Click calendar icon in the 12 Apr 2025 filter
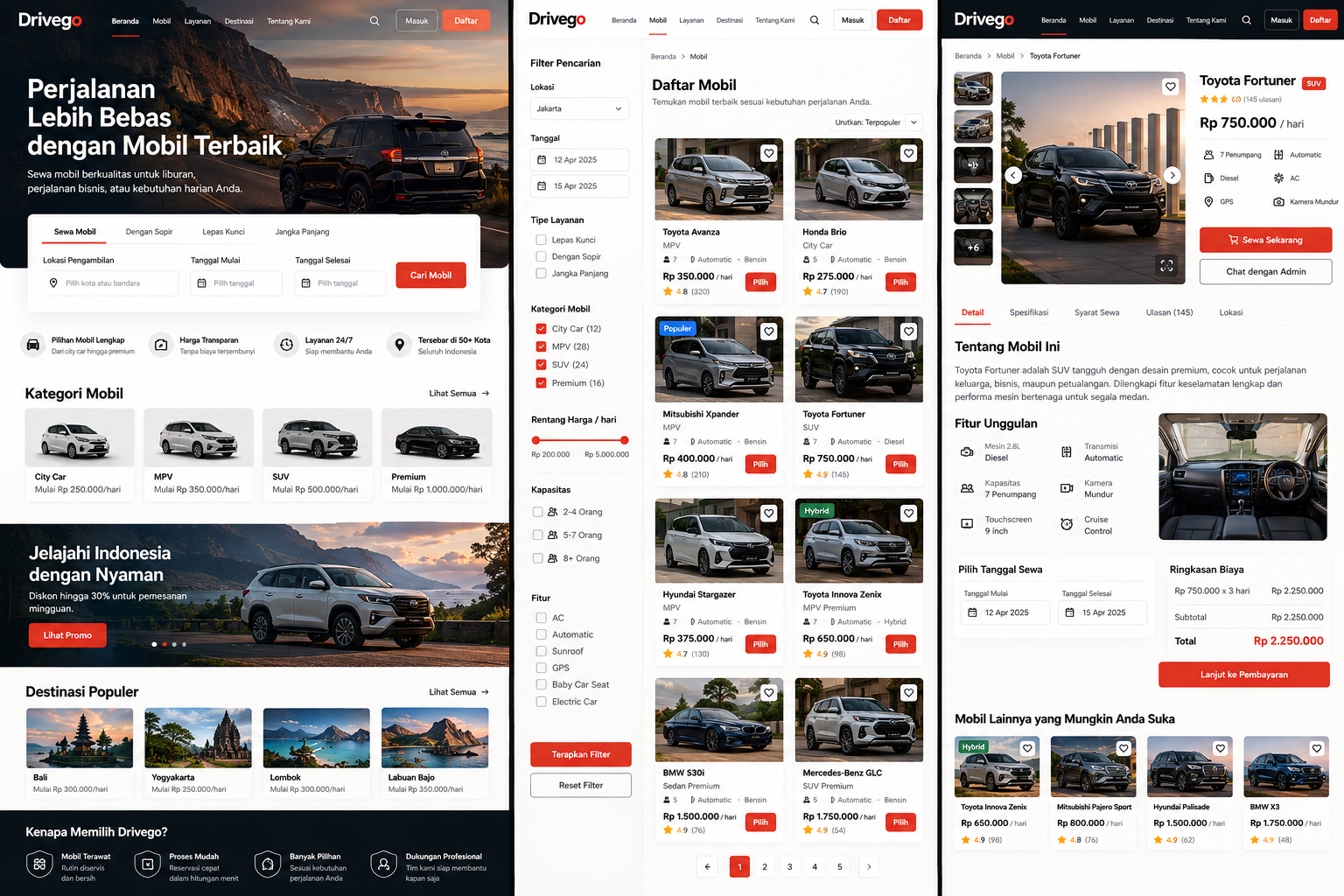Screen dimensions: 1344x896 (542, 160)
